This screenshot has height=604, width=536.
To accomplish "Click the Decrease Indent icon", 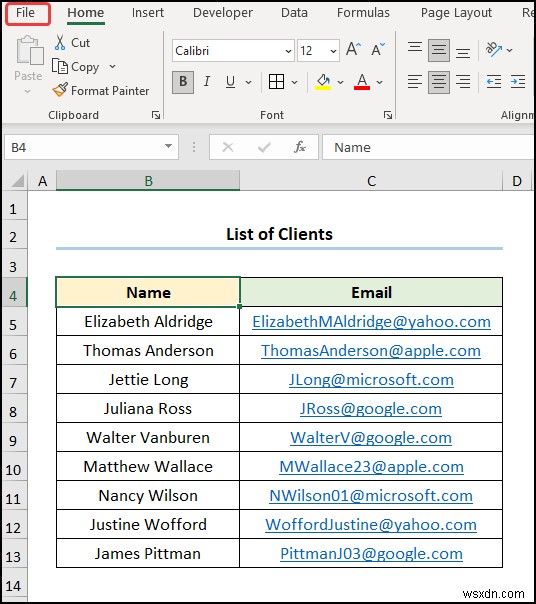I will tap(494, 82).
